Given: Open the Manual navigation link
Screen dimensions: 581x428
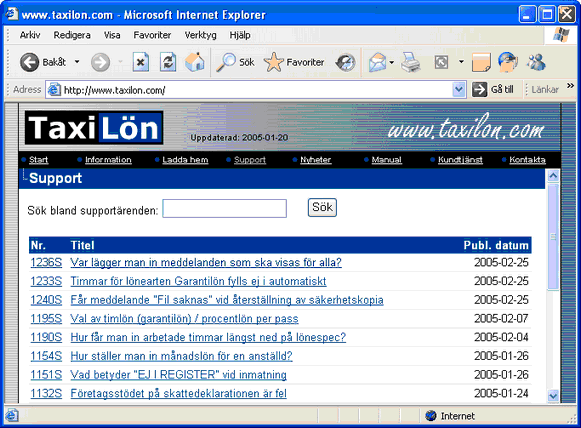Looking at the screenshot, I should coord(386,160).
